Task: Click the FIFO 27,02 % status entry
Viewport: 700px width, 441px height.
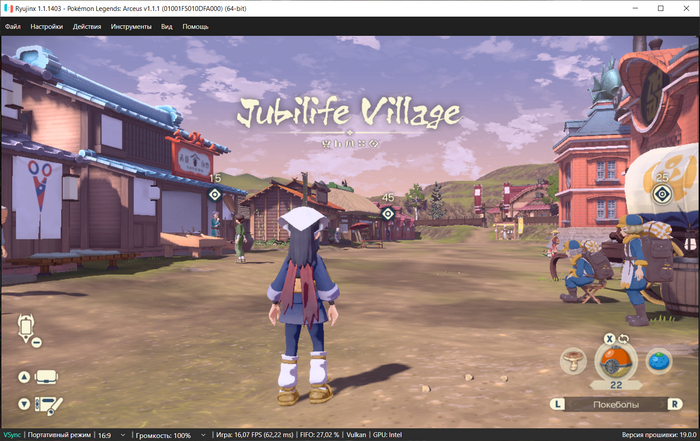Action: [320, 435]
